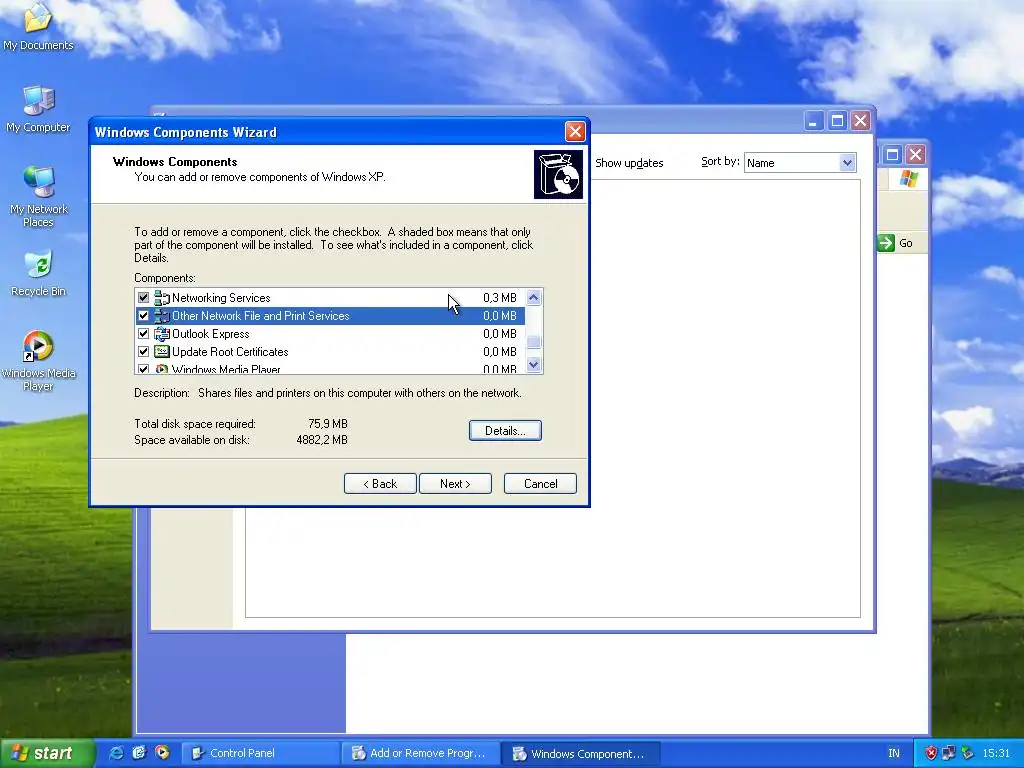Switch to Add or Remove Programs taskbar item
The width and height of the screenshot is (1024, 768).
pyautogui.click(x=420, y=754)
